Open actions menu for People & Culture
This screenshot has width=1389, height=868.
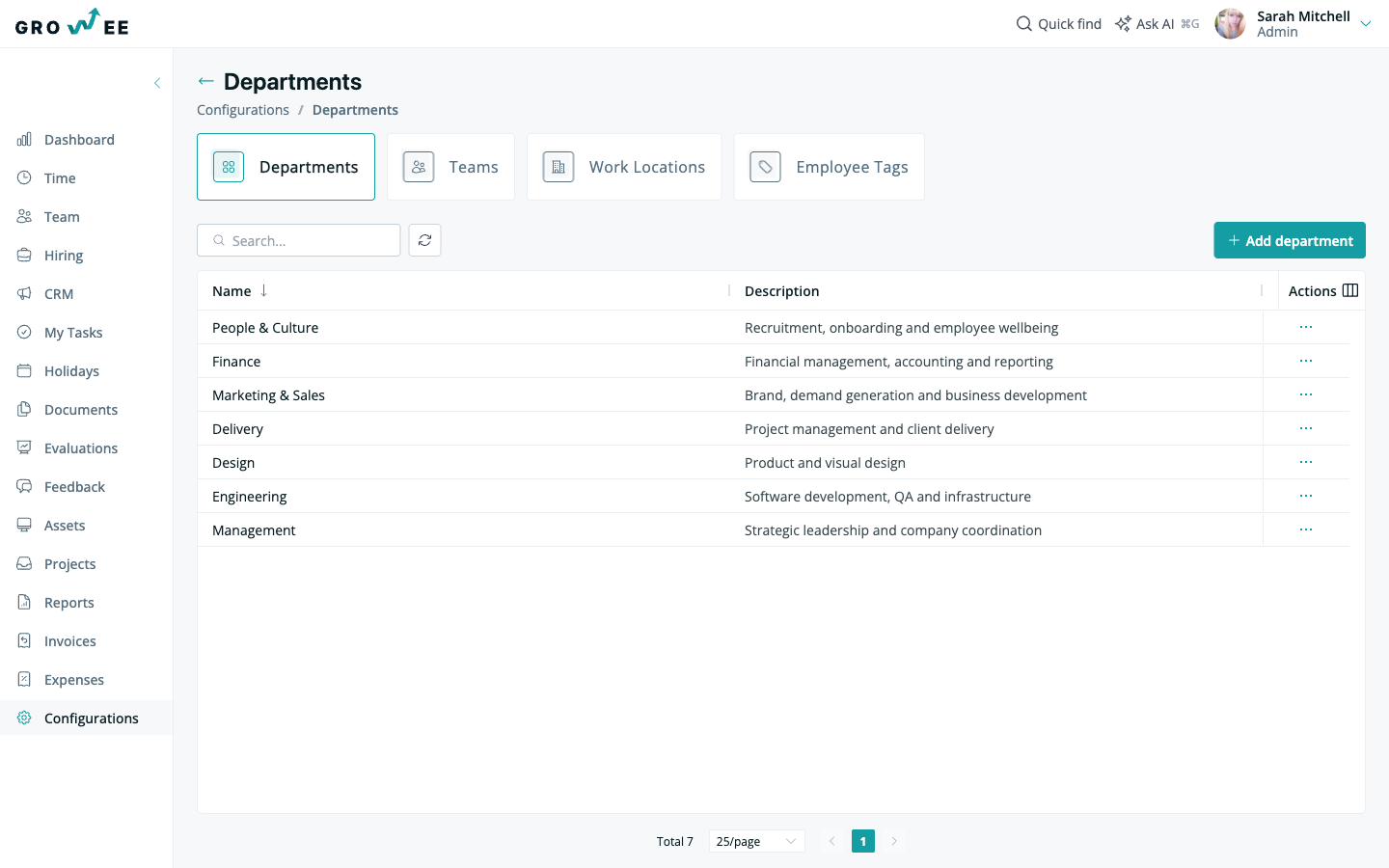click(1306, 327)
